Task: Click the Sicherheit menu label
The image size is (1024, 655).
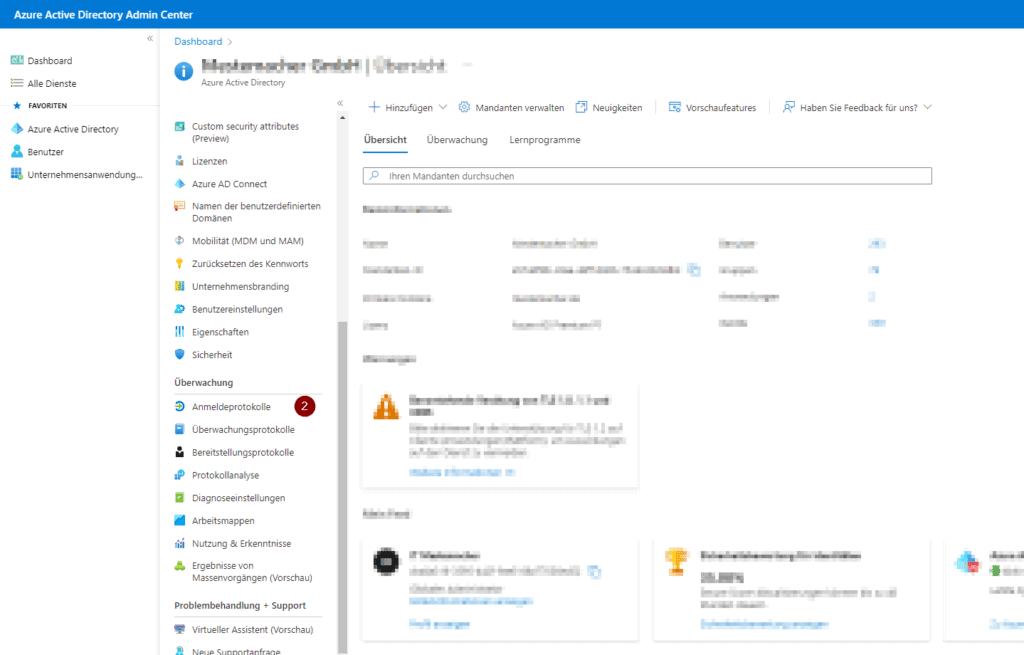Action: click(212, 355)
